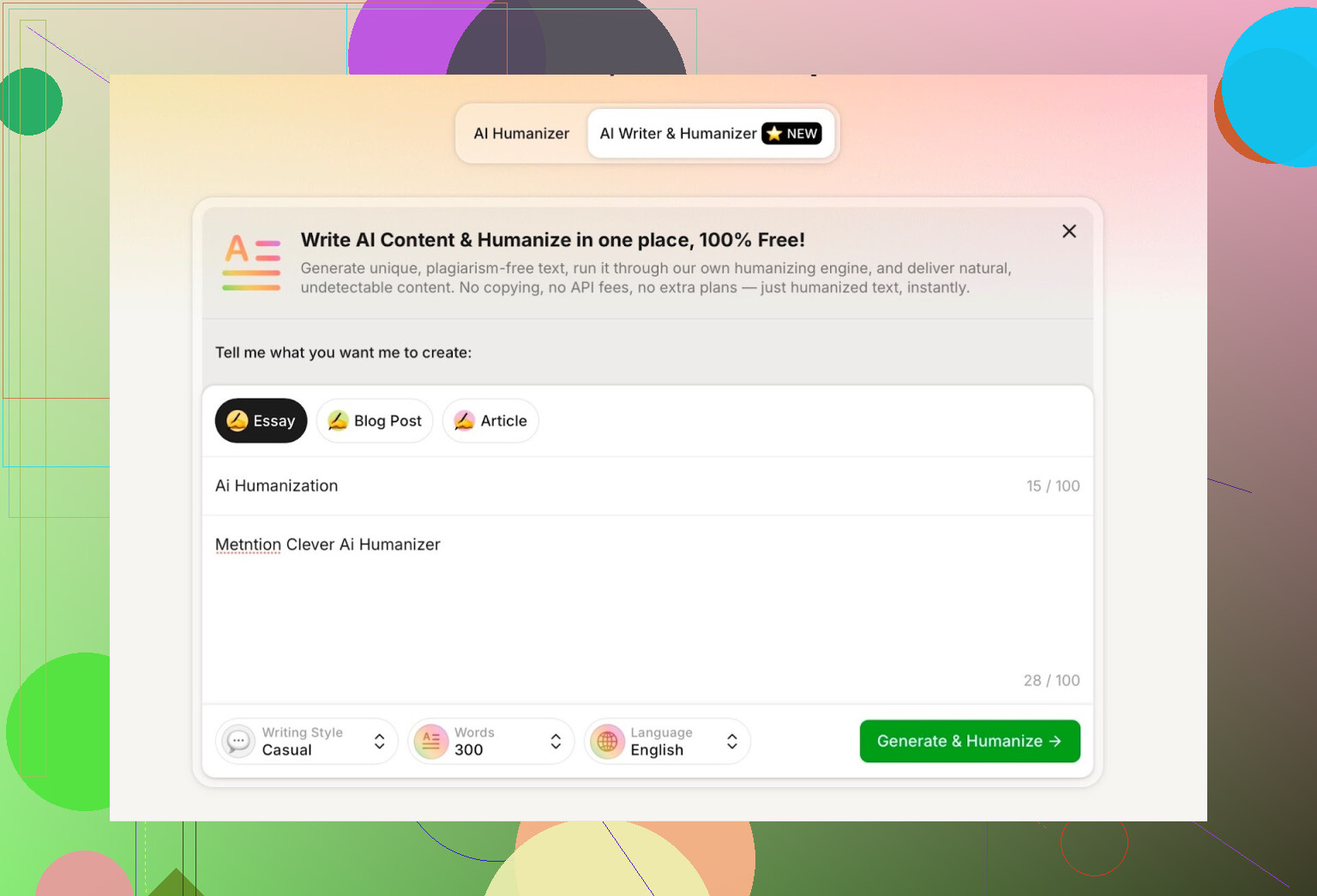Click the Generate & Humanize button
This screenshot has width=1317, height=896.
pyautogui.click(x=970, y=741)
